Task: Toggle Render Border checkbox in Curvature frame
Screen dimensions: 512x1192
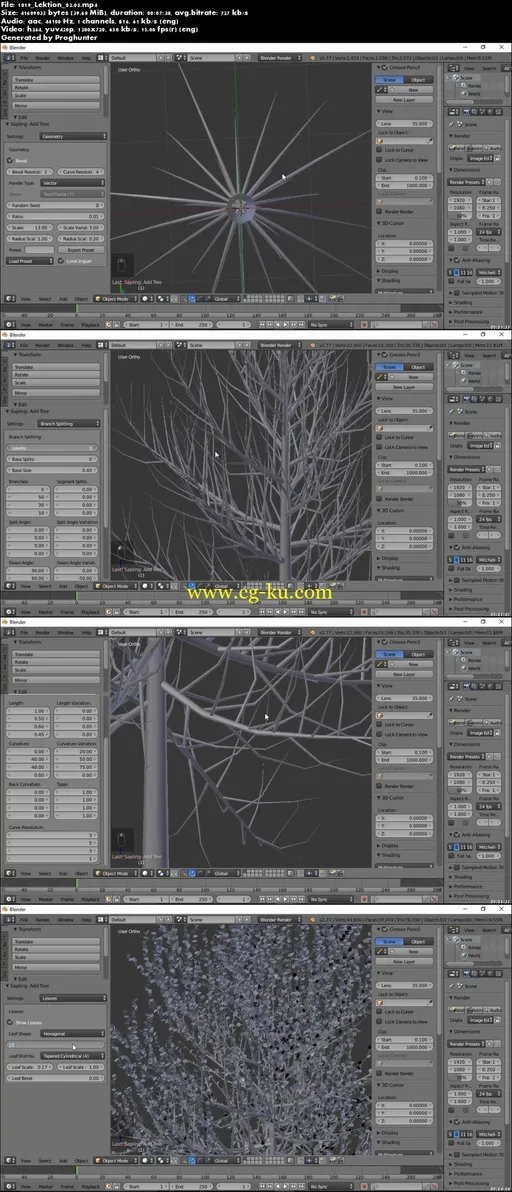Action: coord(380,786)
